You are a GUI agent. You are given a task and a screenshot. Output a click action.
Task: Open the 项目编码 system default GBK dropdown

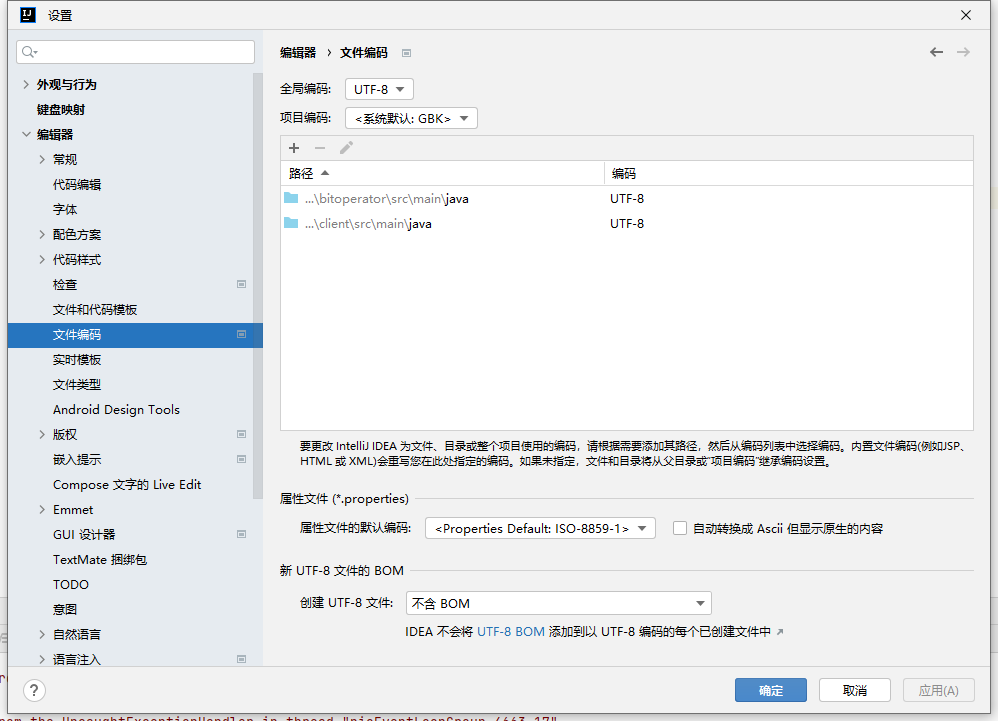pos(411,117)
